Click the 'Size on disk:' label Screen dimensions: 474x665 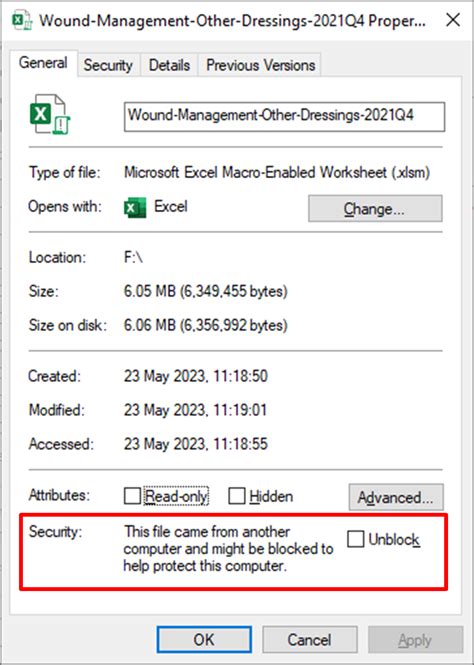coord(68,325)
